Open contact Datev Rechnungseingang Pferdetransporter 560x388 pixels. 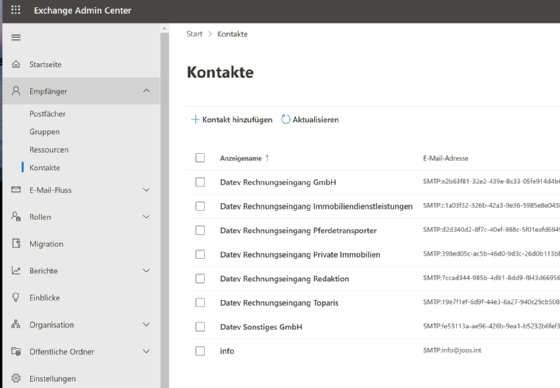(298, 230)
